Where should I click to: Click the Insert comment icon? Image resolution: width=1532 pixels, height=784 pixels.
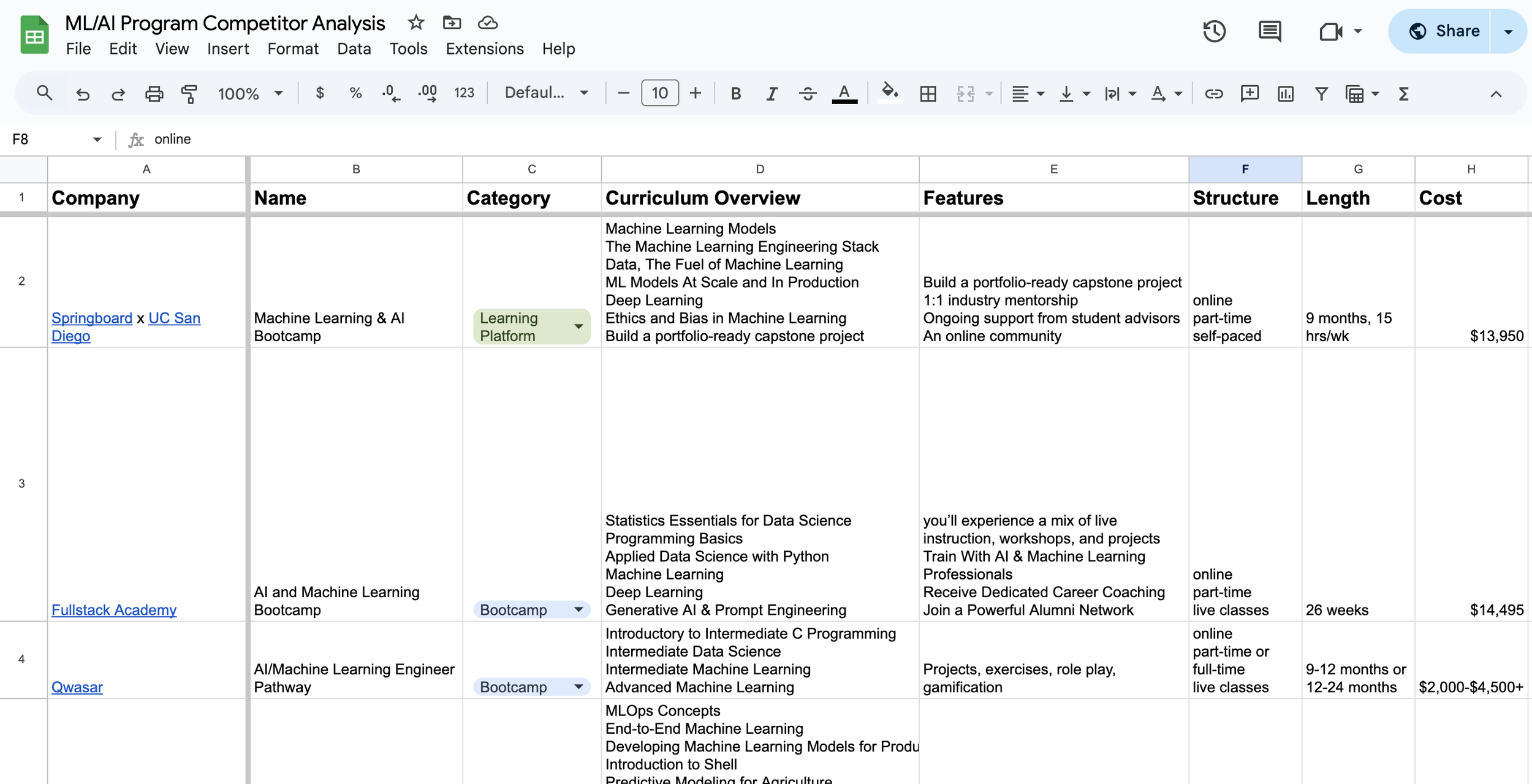[1249, 93]
